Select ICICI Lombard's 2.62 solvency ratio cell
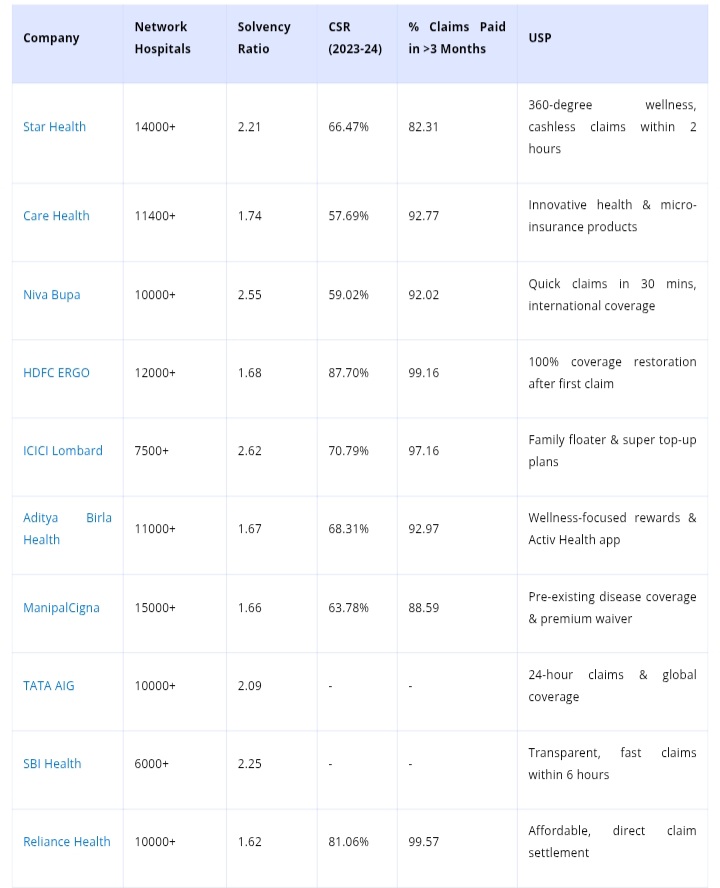 pos(250,451)
